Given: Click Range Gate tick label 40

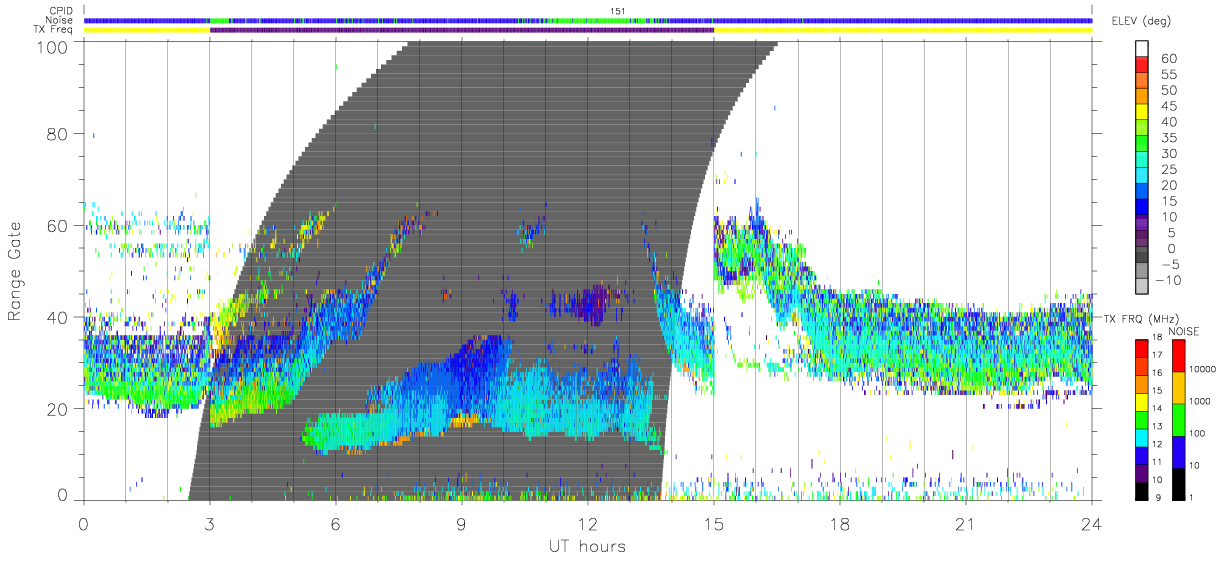Looking at the screenshot, I should tap(58, 317).
